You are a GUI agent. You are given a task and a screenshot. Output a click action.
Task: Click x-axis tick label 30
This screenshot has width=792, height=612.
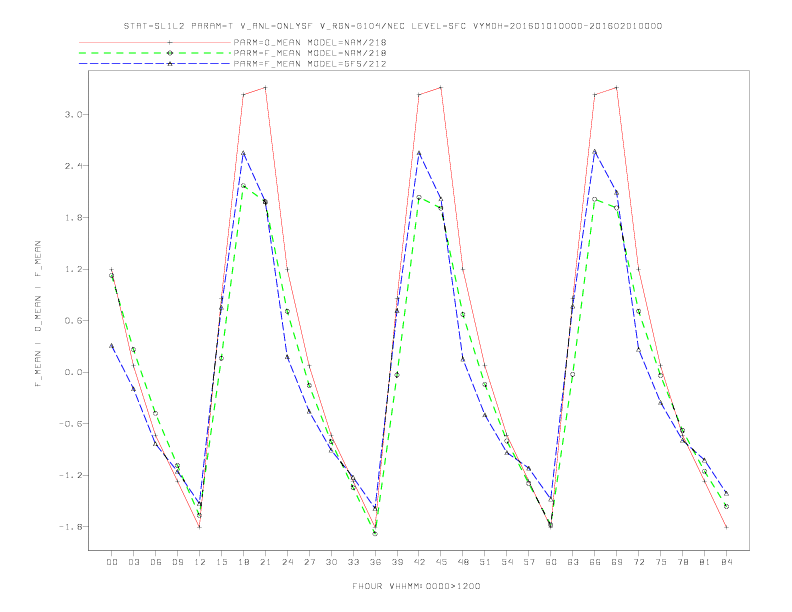pyautogui.click(x=331, y=562)
